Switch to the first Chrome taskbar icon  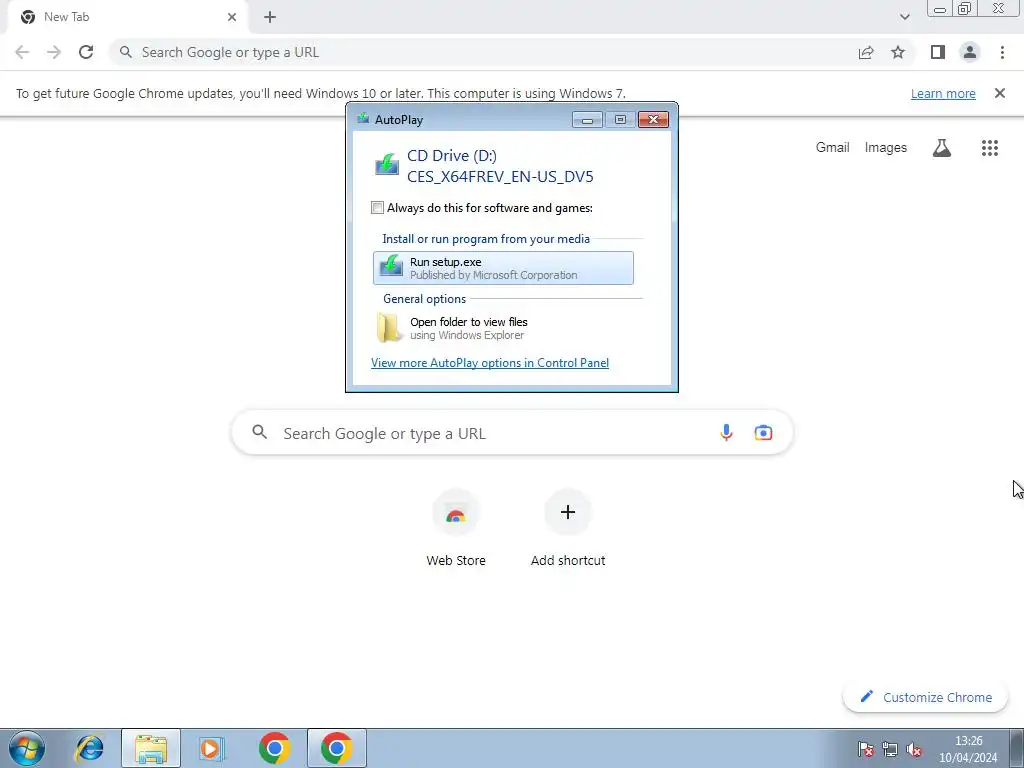click(x=274, y=748)
